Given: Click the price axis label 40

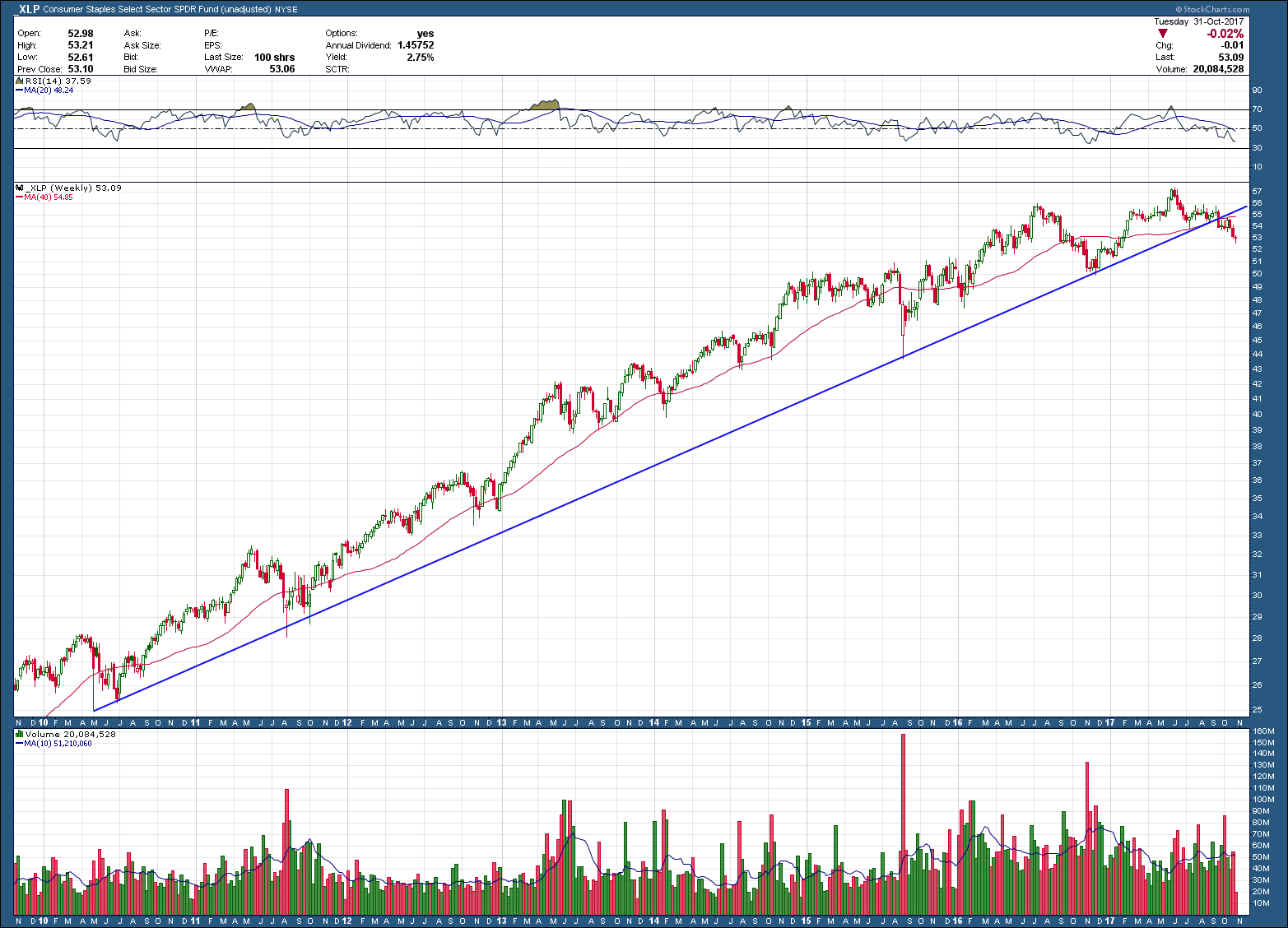Looking at the screenshot, I should [x=1257, y=414].
